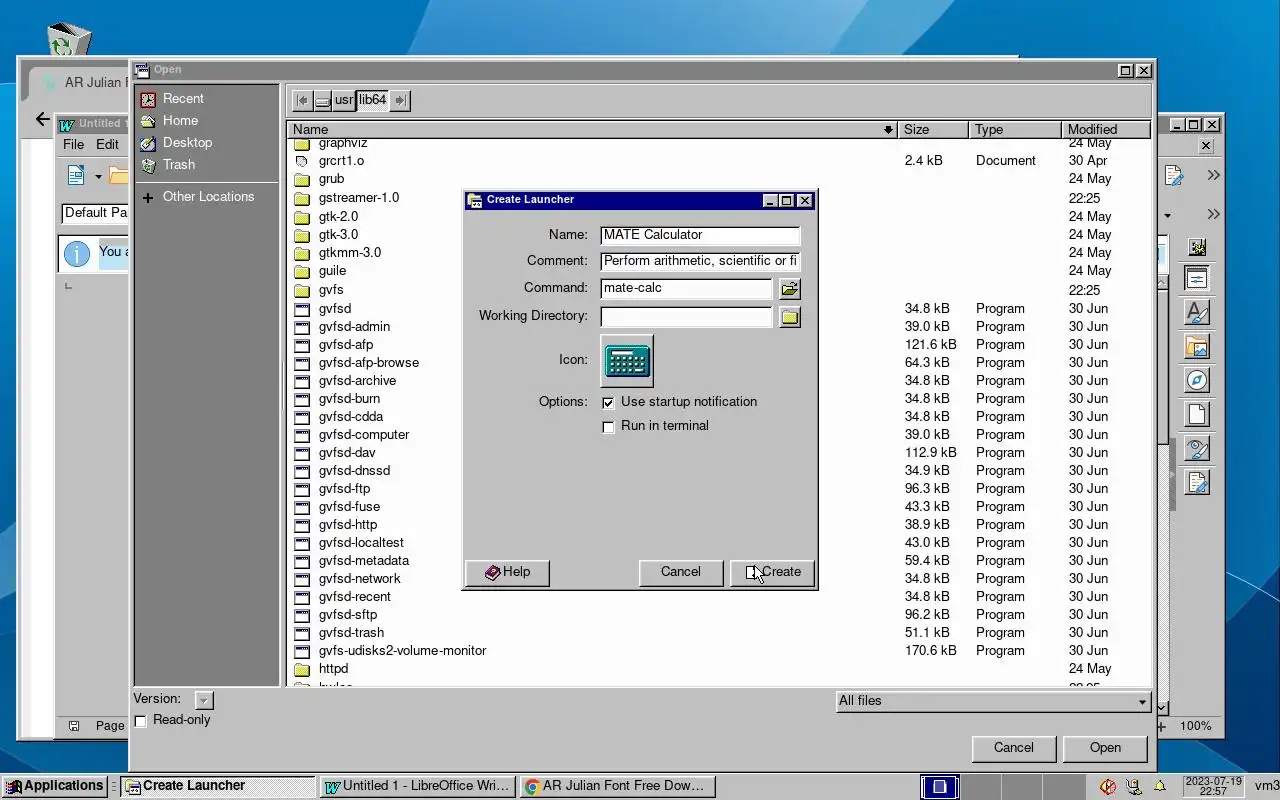Click the New document icon in Writer toolbar

[76, 176]
